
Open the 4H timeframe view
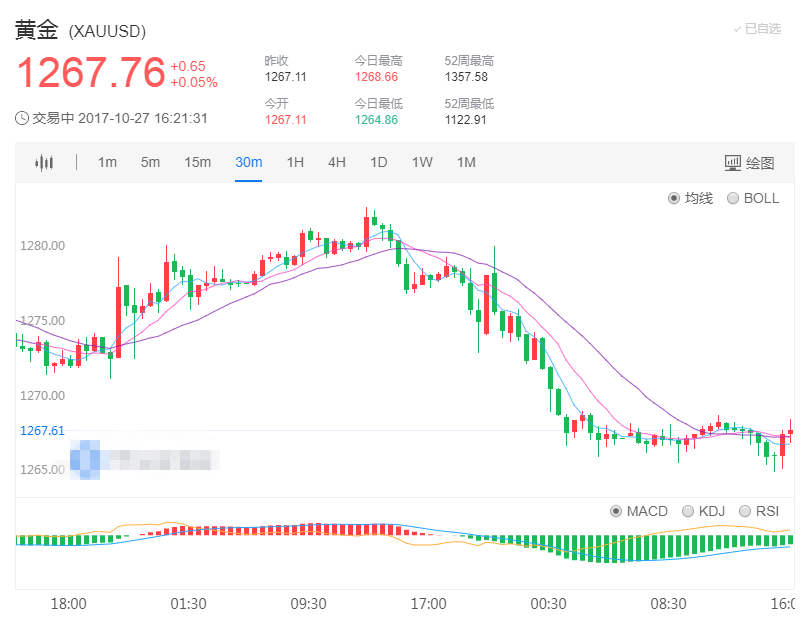click(x=336, y=161)
